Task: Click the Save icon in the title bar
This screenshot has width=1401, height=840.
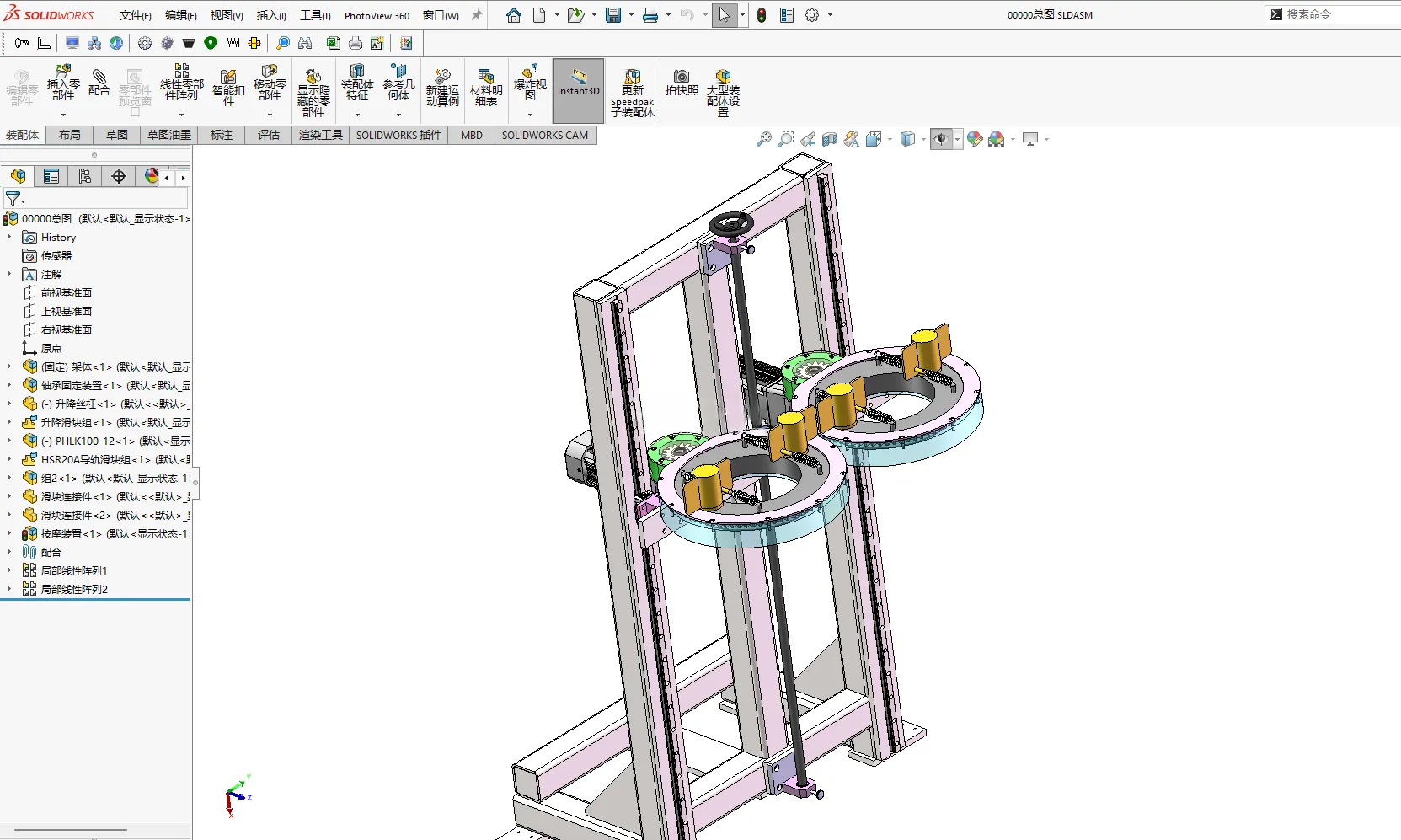Action: click(613, 15)
